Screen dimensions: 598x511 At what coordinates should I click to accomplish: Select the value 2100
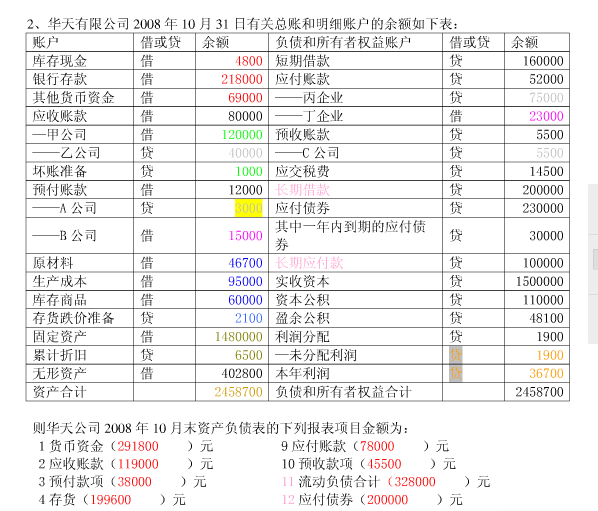click(x=249, y=318)
